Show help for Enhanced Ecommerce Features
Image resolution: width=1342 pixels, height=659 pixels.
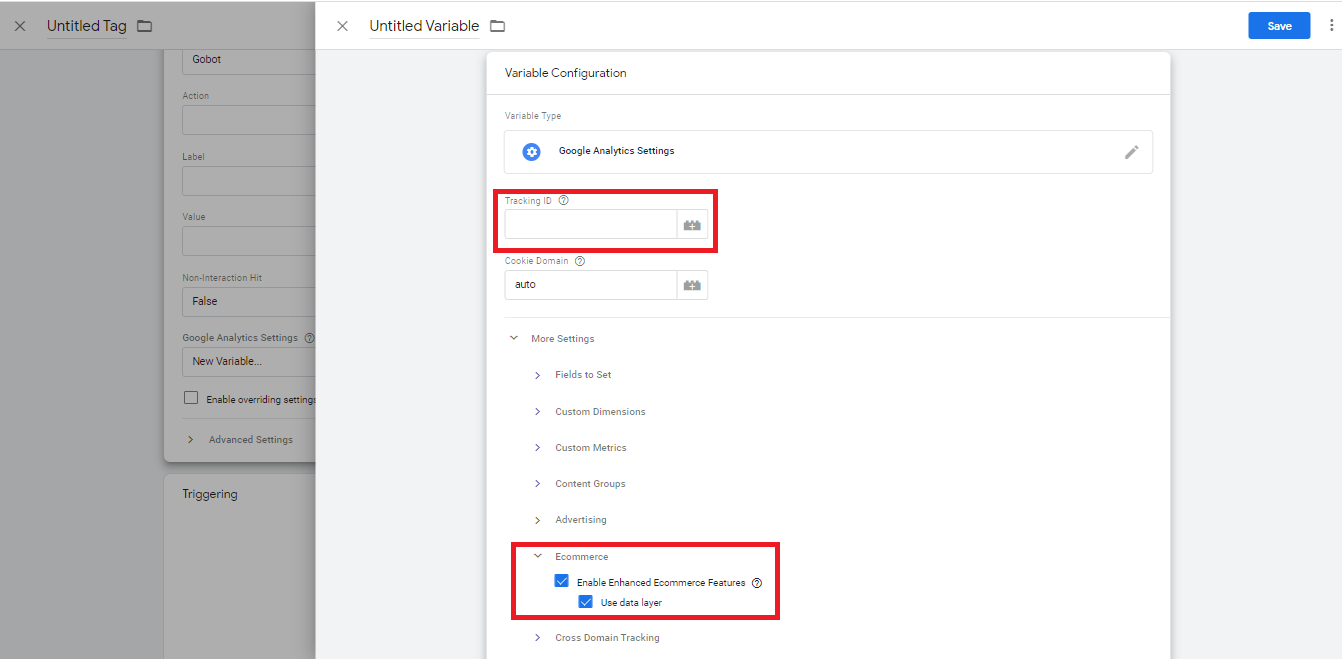coord(757,583)
